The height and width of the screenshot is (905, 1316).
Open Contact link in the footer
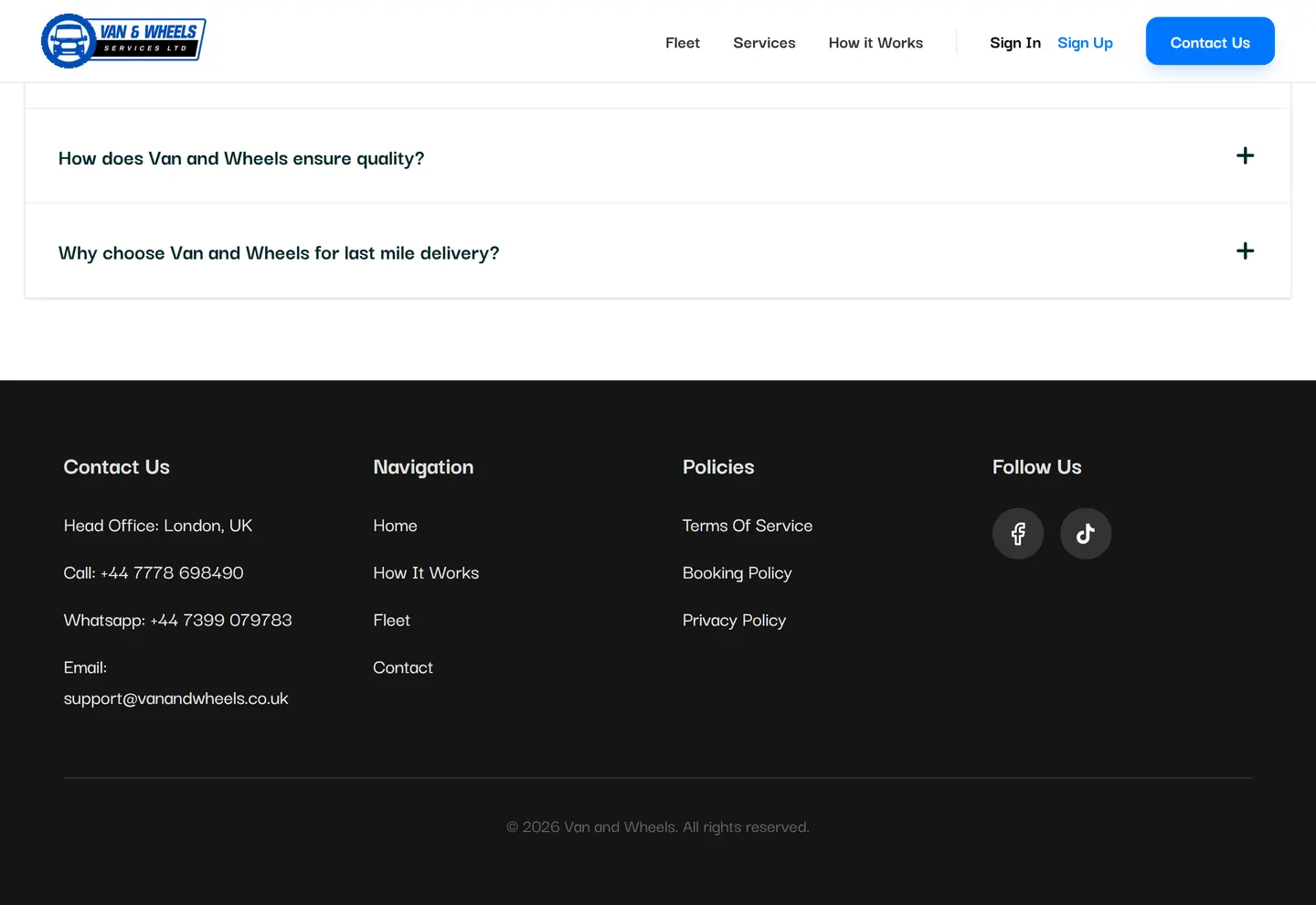point(403,668)
